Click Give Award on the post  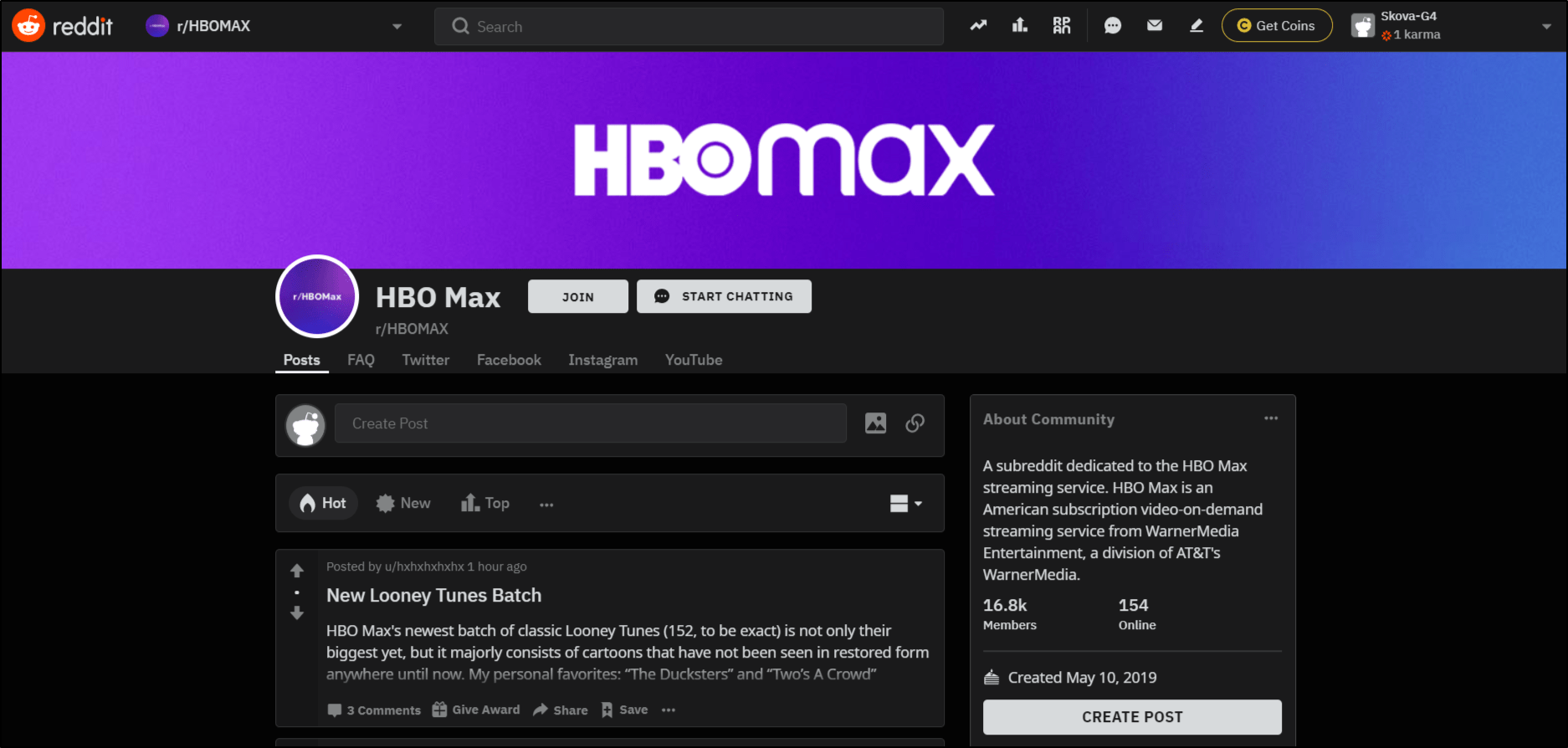tap(476, 710)
